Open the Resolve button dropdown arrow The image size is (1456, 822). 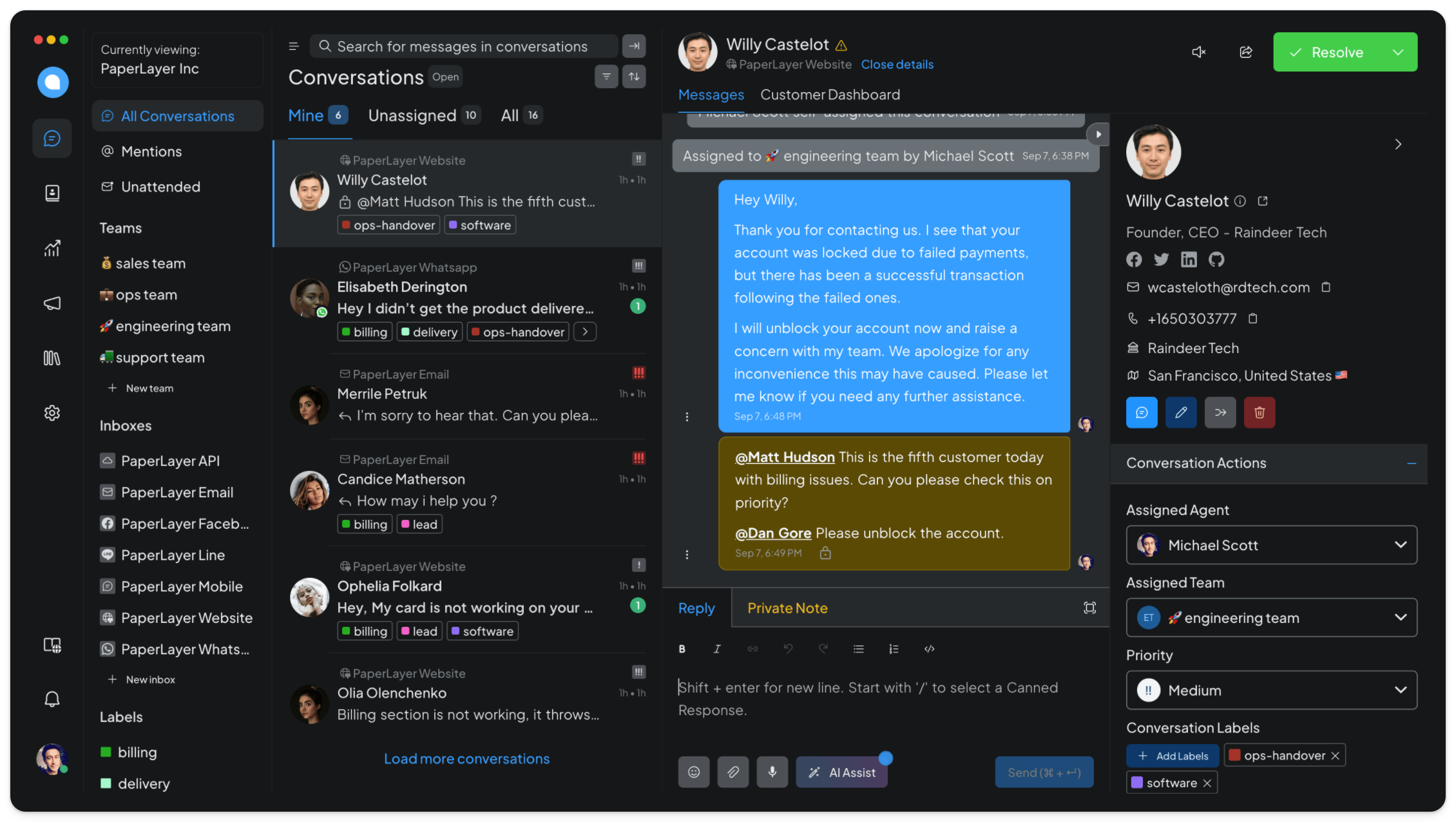tap(1398, 52)
